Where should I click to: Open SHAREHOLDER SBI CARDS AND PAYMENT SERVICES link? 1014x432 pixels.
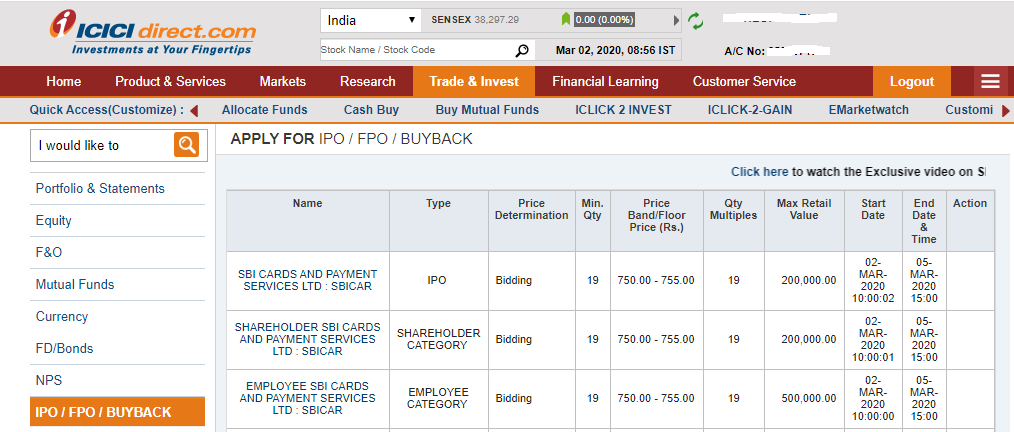pos(307,339)
